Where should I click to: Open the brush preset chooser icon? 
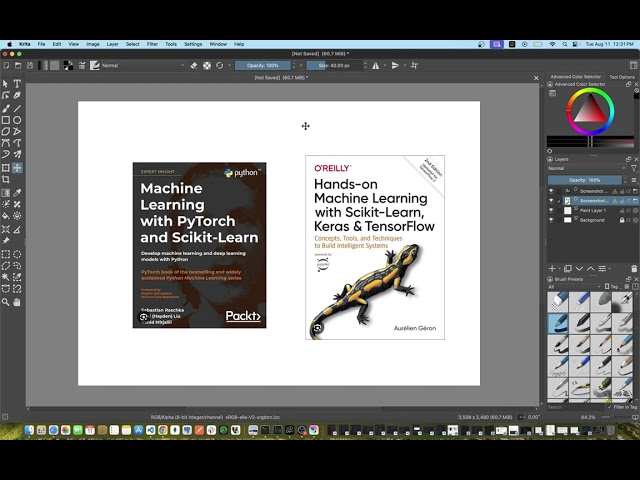[95, 65]
